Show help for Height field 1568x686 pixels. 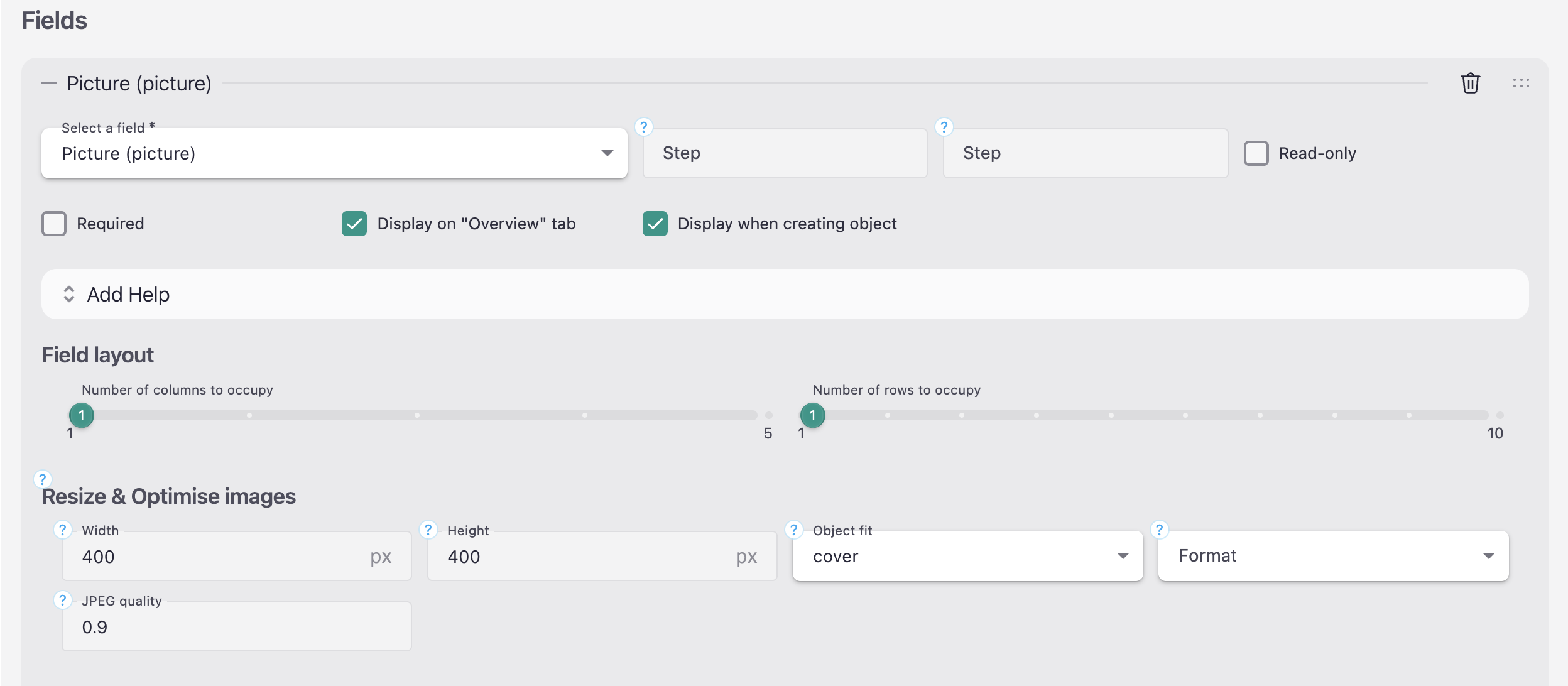(x=428, y=530)
